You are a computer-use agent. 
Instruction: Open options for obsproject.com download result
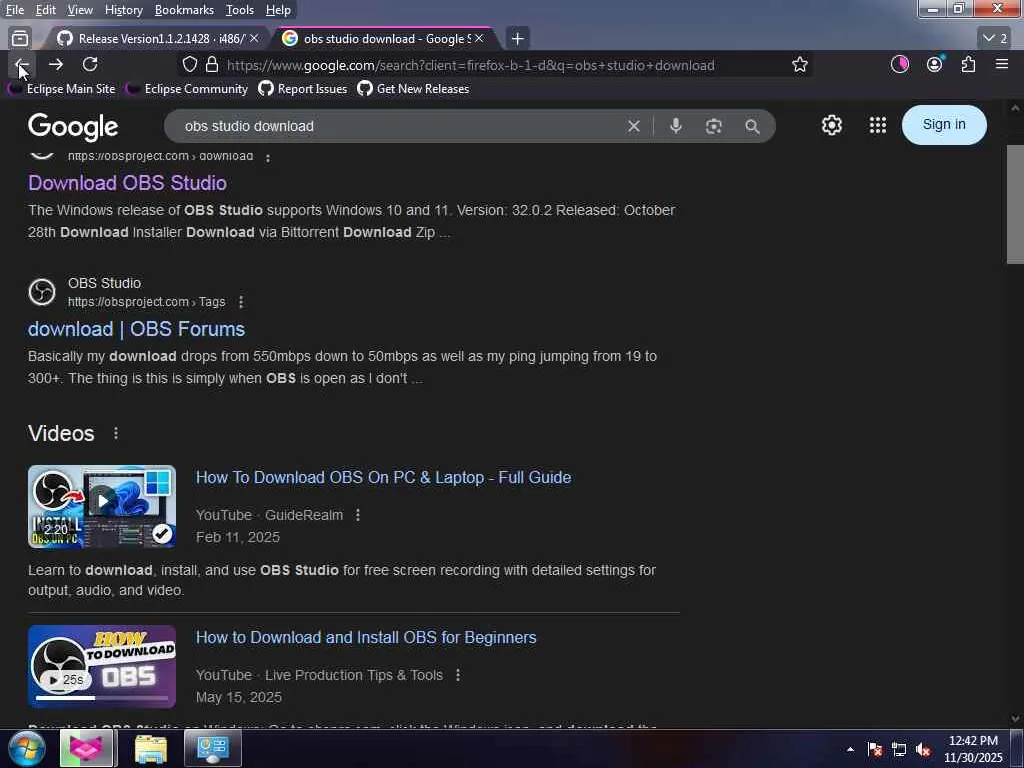(267, 157)
